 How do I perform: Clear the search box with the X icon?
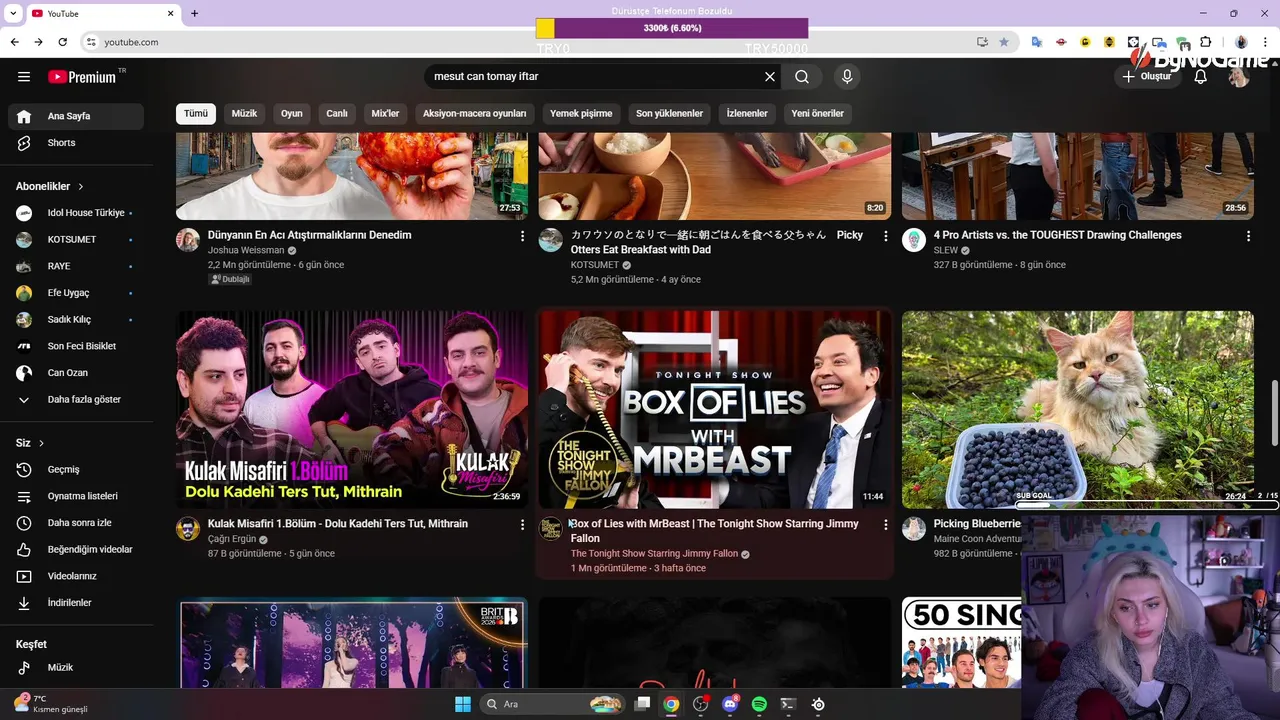(x=770, y=77)
